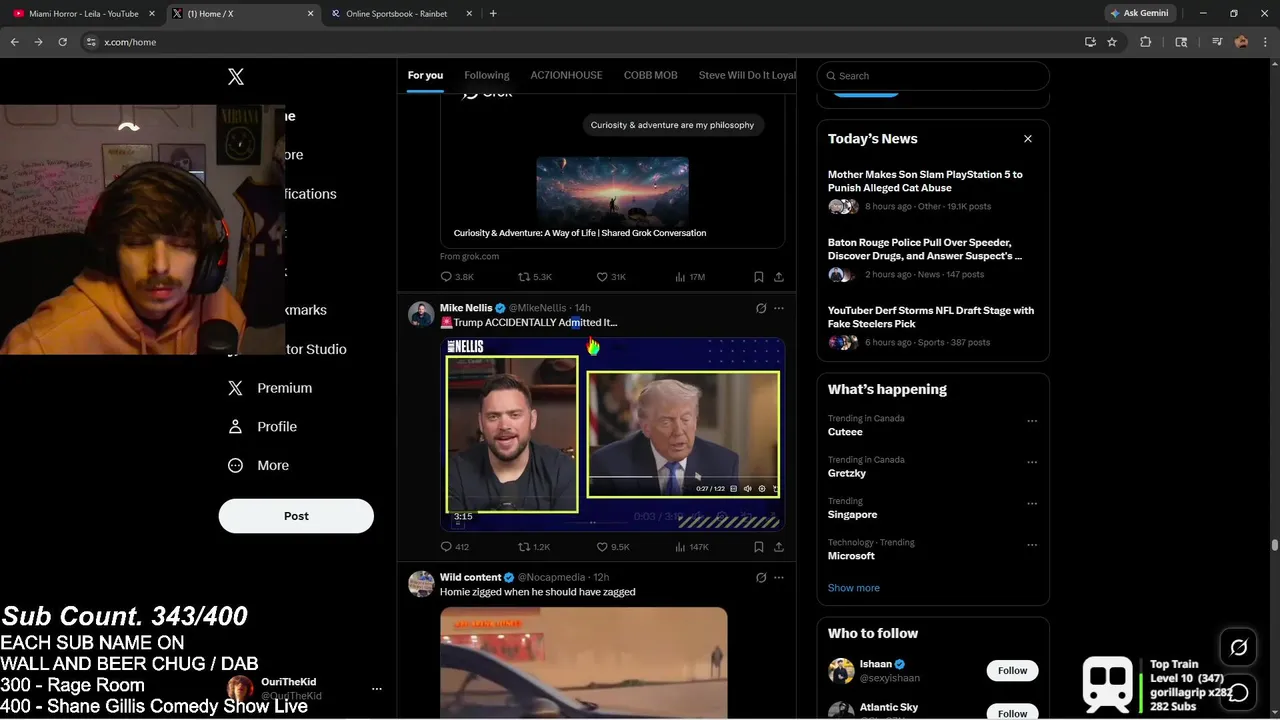Click Show more under What's happening
1280x720 pixels.
854,588
